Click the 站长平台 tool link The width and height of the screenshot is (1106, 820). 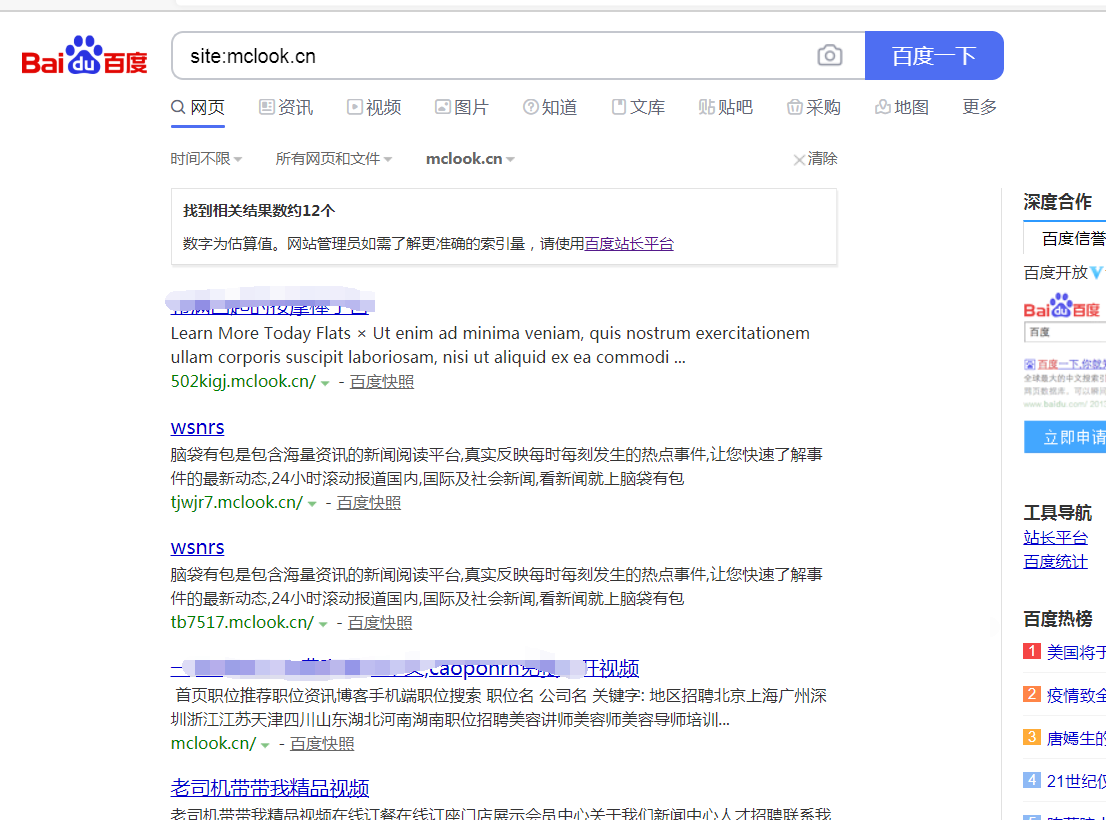point(1056,537)
